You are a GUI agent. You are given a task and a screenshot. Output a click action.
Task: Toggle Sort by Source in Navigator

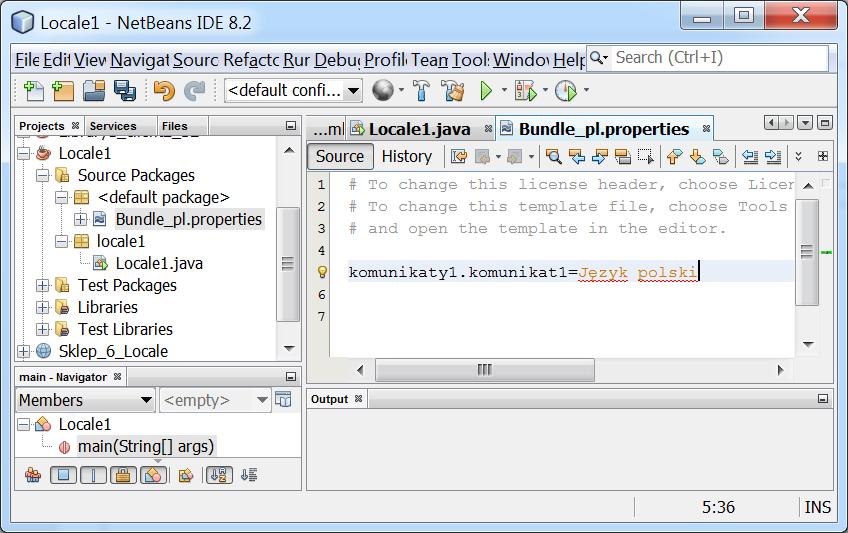(249, 475)
